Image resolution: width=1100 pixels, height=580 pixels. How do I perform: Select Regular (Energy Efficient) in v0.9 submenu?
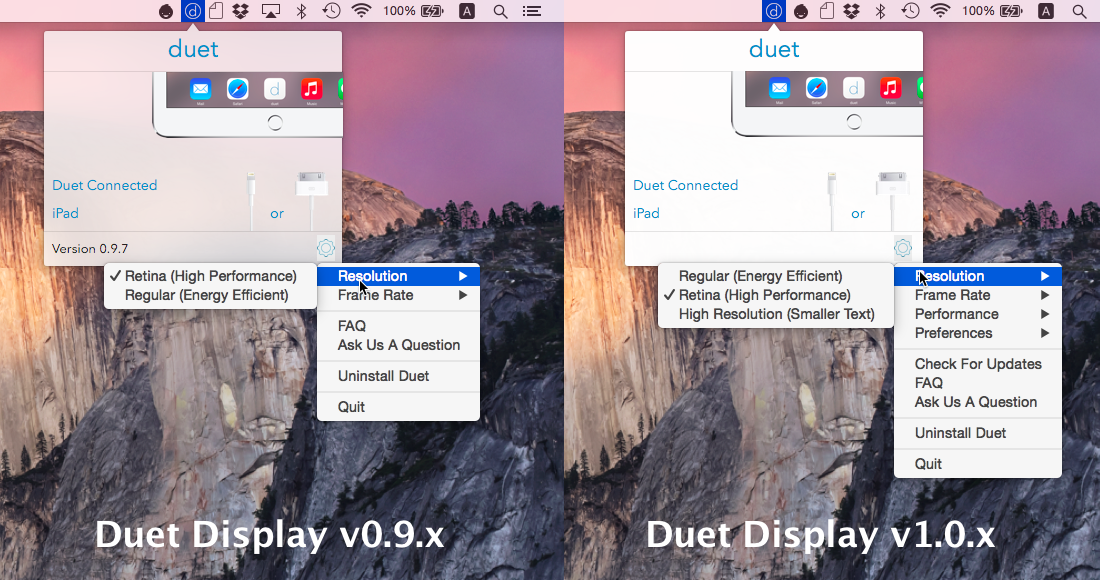(209, 295)
